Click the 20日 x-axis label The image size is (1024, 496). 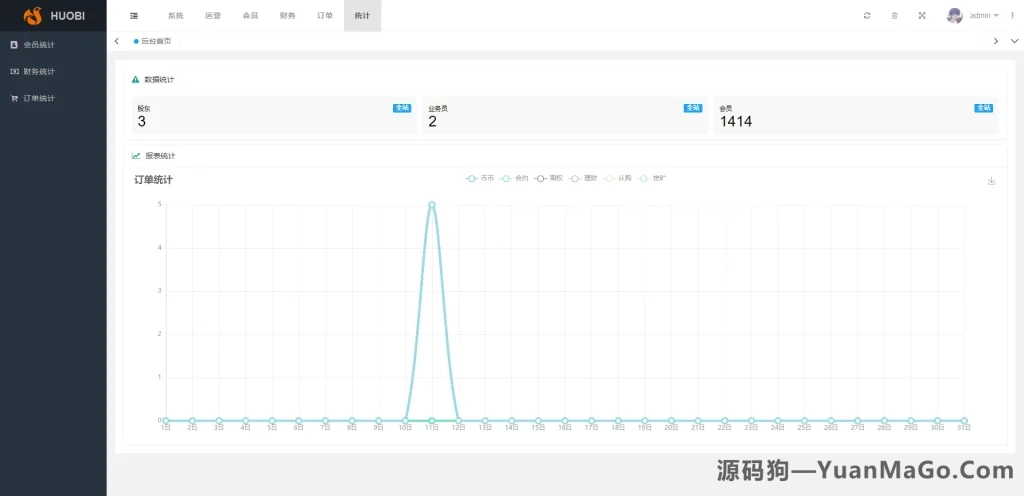[x=671, y=428]
